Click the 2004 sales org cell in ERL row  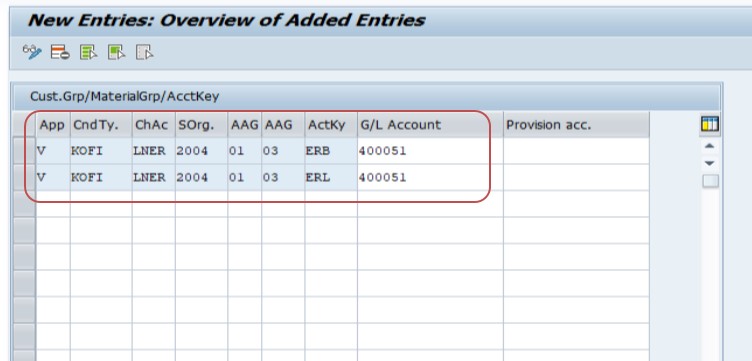(201, 177)
